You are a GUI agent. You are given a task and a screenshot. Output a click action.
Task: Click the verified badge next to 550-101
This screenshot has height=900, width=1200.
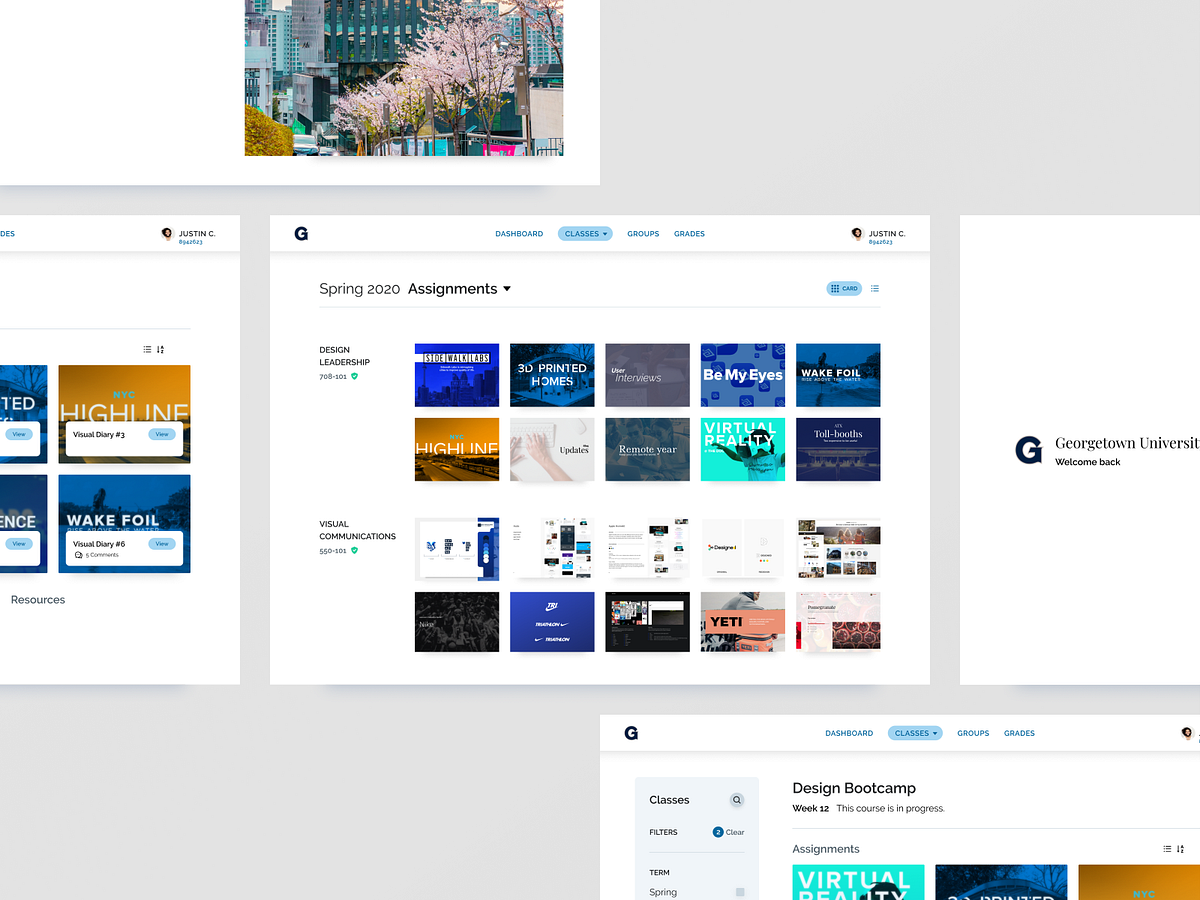[352, 550]
